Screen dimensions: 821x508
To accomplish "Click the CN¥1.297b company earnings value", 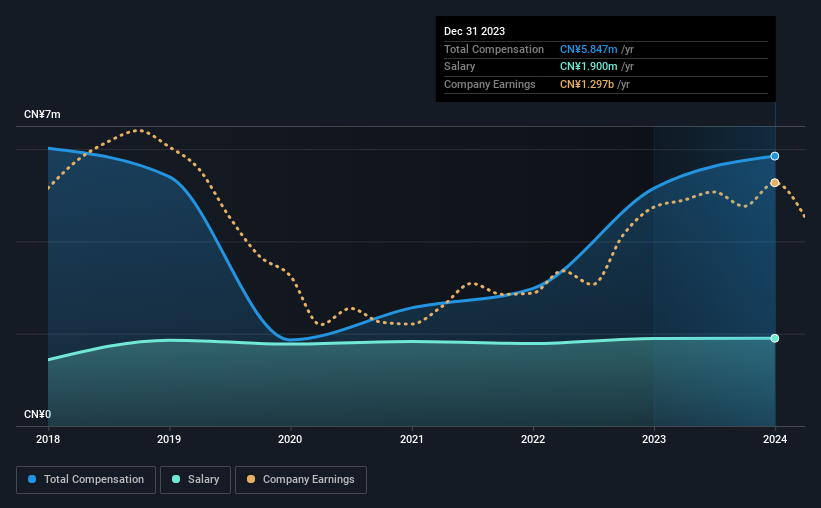I will [x=587, y=84].
